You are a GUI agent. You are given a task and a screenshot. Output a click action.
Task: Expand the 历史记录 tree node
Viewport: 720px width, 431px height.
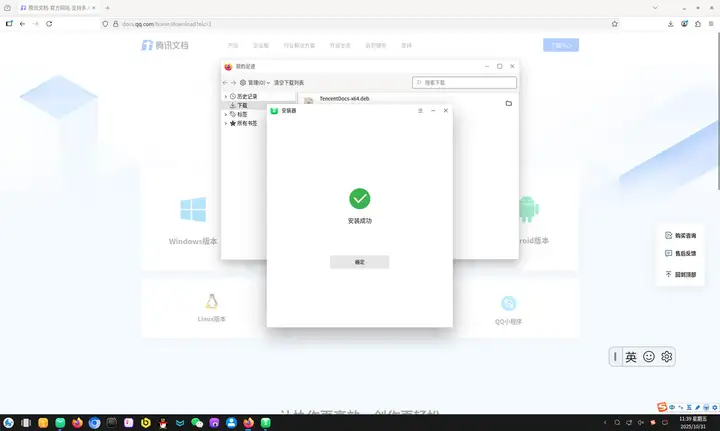(x=225, y=96)
